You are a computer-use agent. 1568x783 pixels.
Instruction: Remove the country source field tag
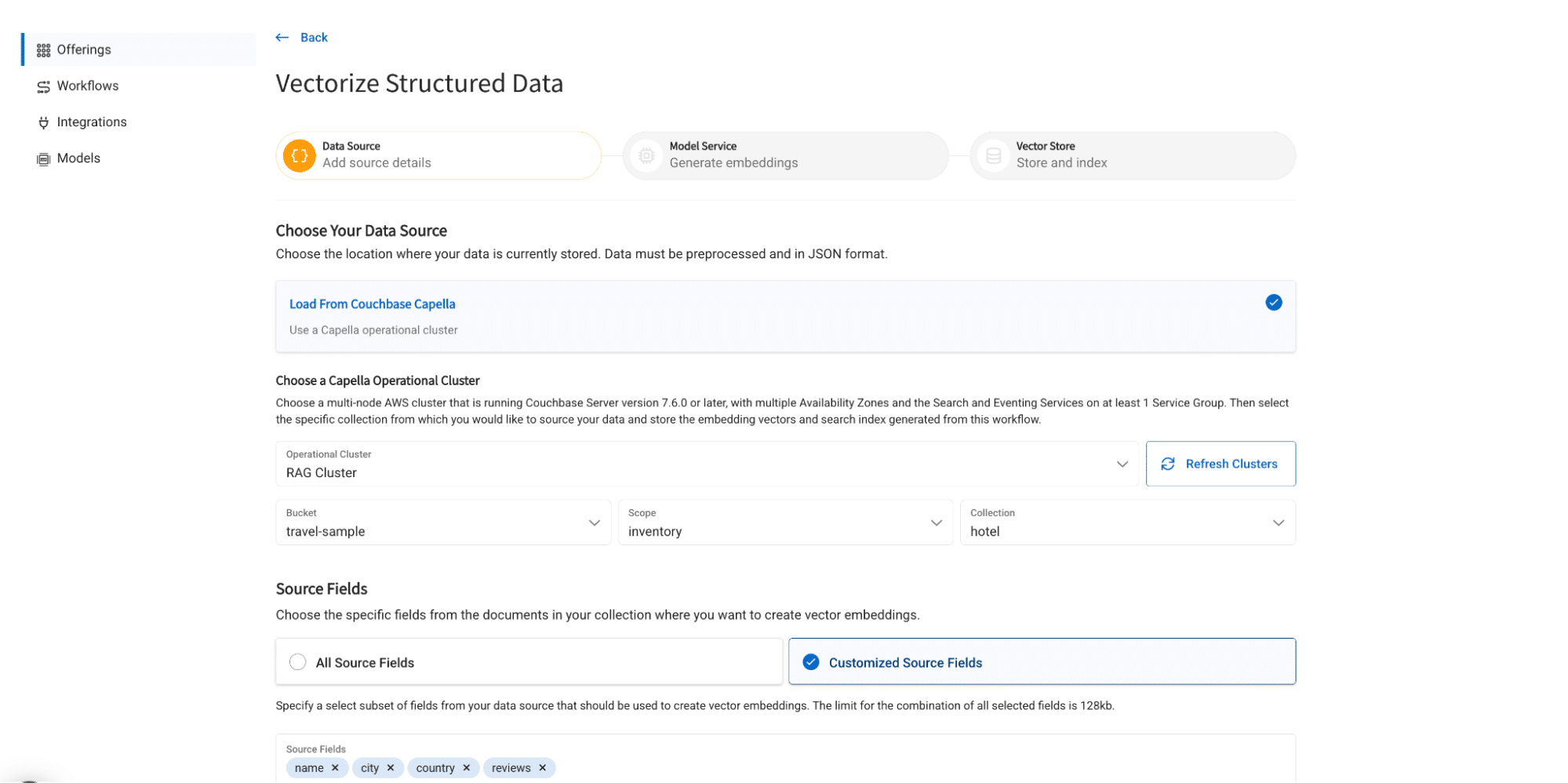point(467,767)
